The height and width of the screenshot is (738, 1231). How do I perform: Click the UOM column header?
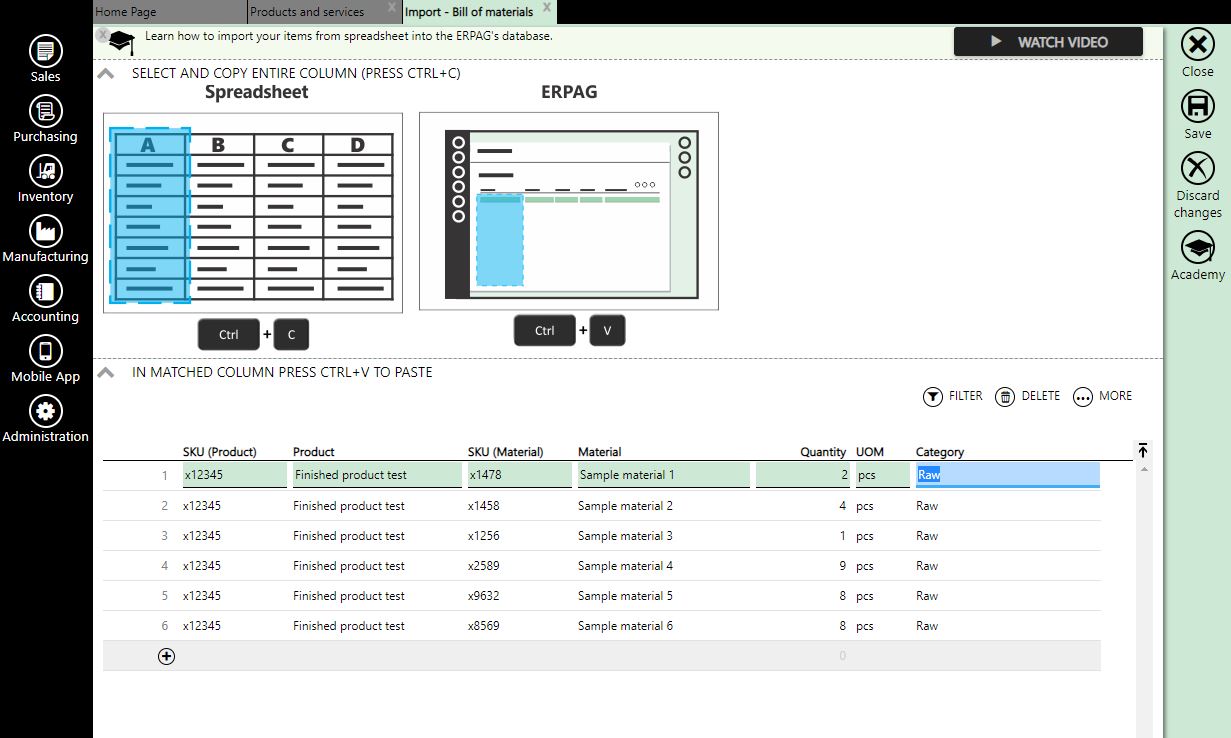click(x=870, y=452)
